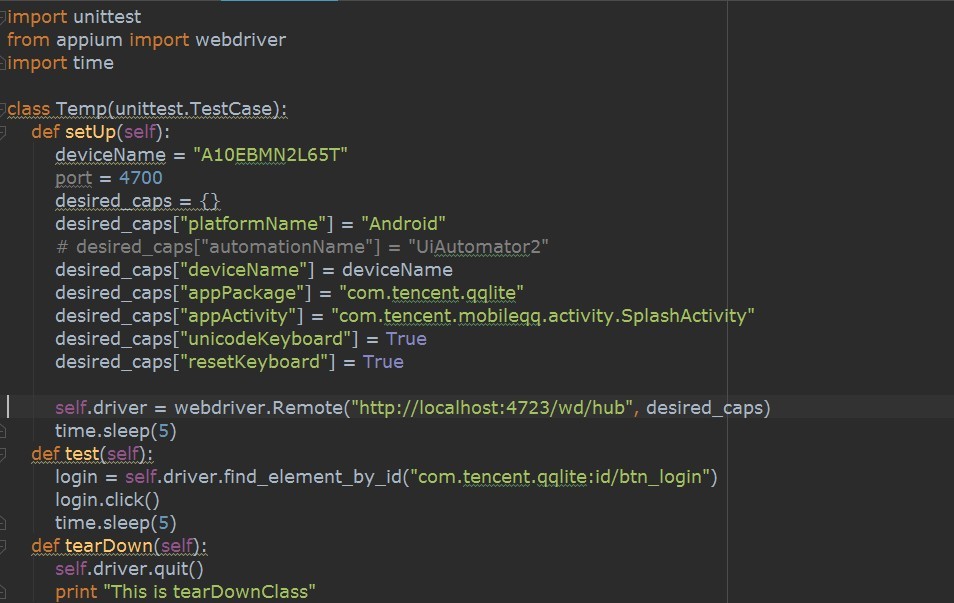
Task: Click the "appActivity" key string
Action: tap(238, 316)
